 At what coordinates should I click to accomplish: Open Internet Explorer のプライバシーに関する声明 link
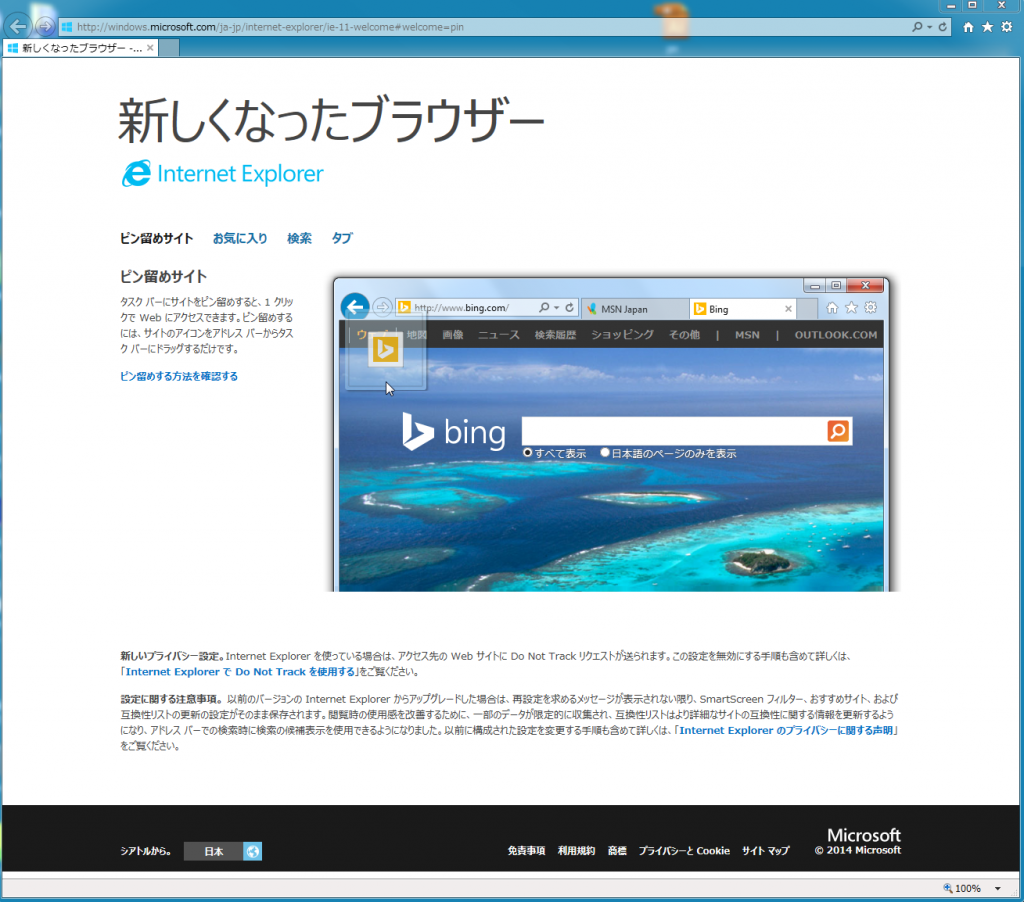point(786,730)
